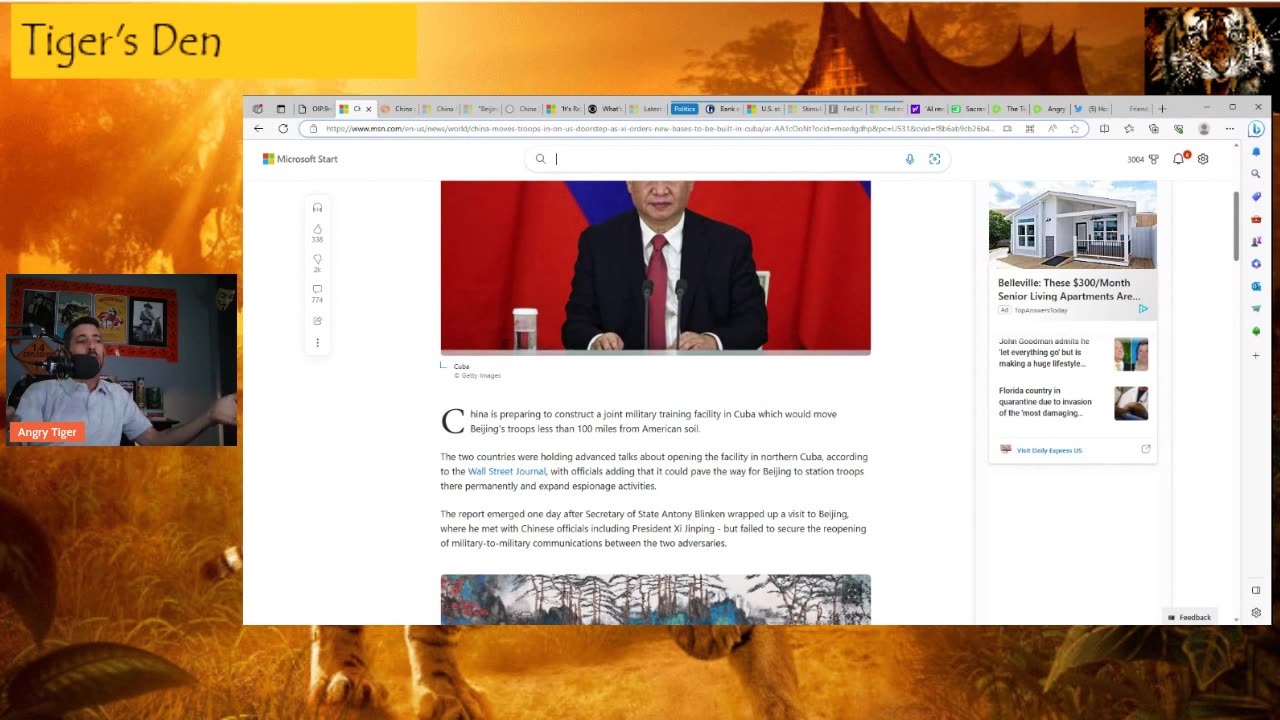Click the senior apartment house ad image
The width and height of the screenshot is (1280, 720).
[1073, 225]
